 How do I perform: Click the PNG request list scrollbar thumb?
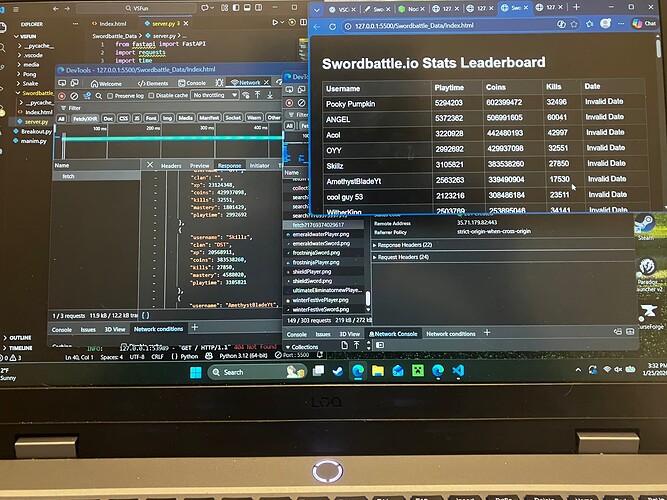click(368, 298)
